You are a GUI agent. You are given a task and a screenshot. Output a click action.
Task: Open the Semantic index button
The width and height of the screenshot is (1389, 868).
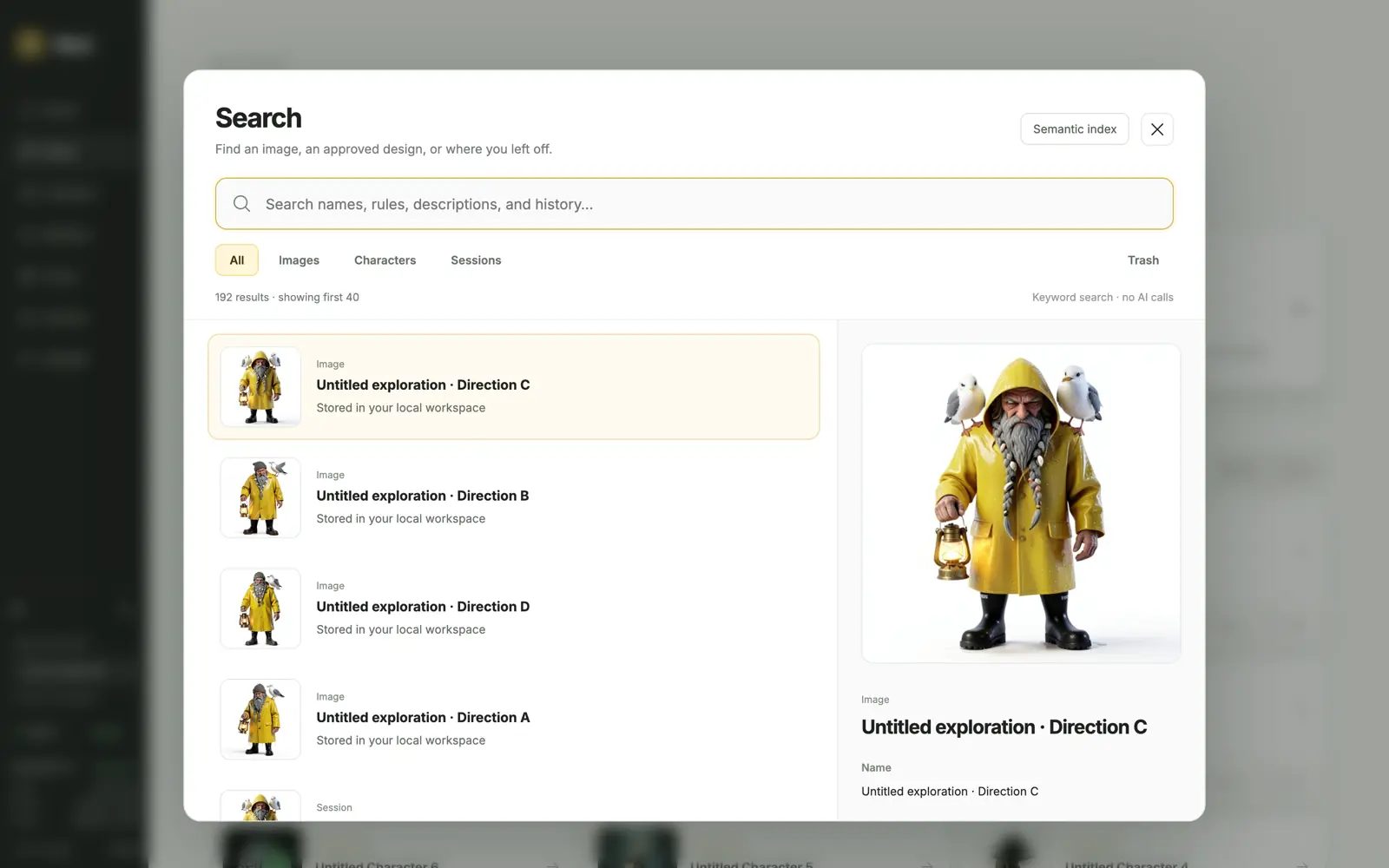click(x=1075, y=129)
